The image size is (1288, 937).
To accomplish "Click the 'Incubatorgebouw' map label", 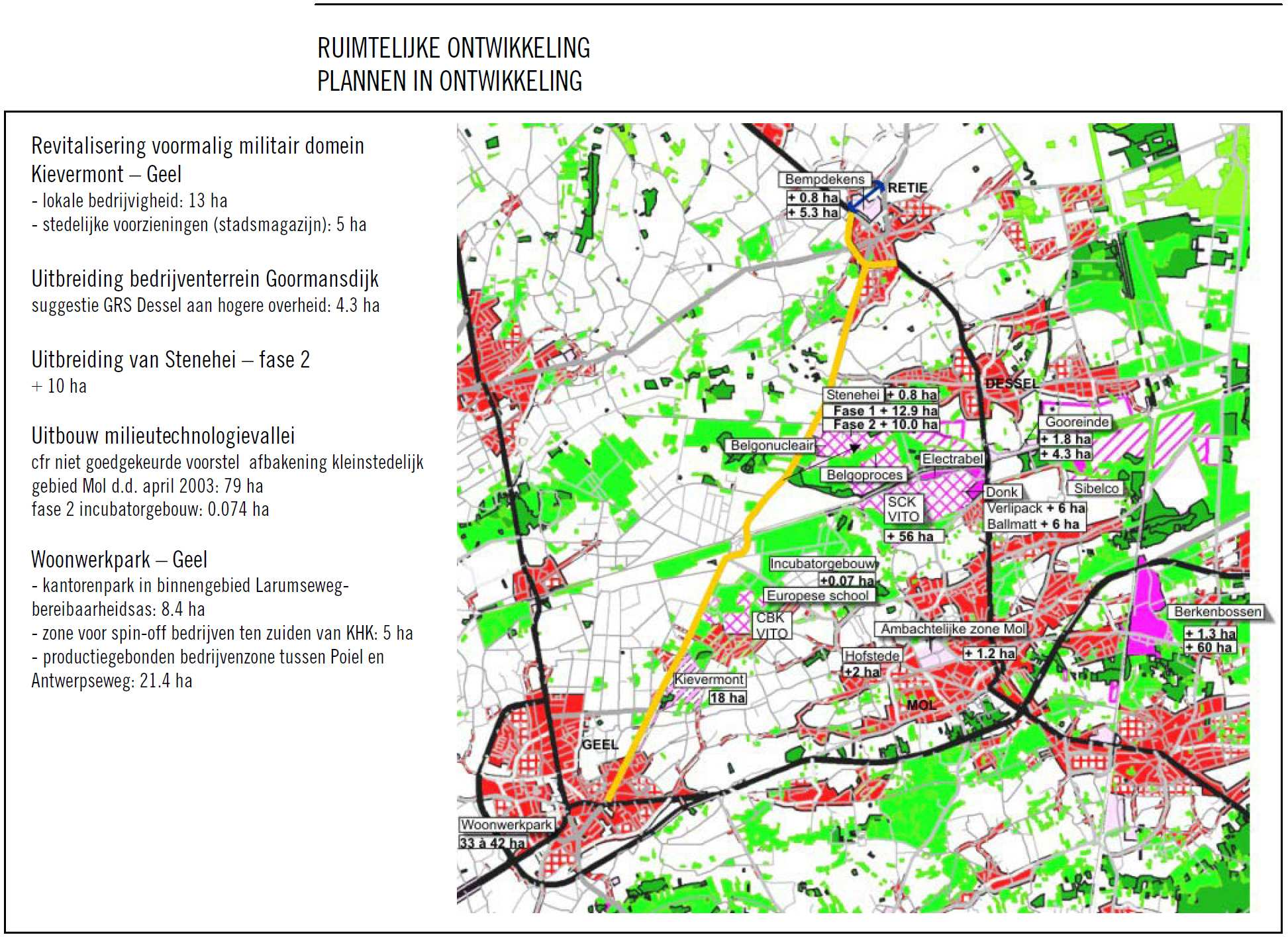I will (822, 564).
